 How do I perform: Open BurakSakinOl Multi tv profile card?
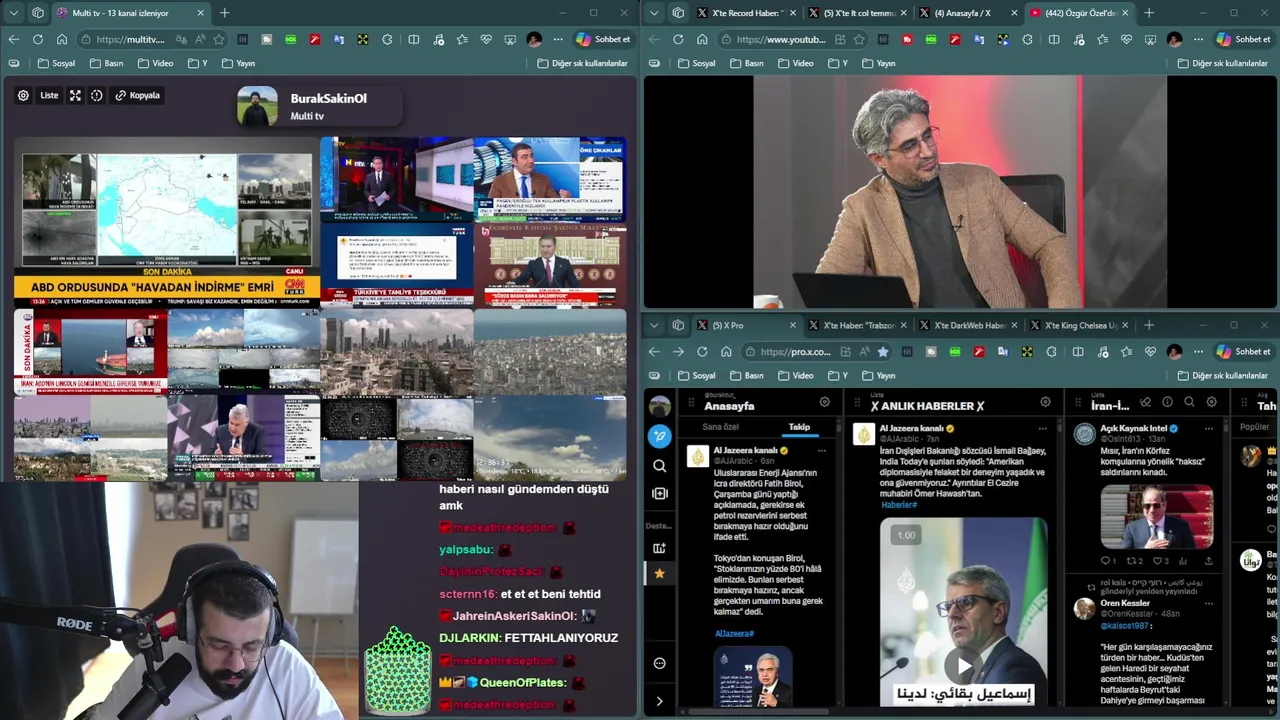tap(319, 106)
